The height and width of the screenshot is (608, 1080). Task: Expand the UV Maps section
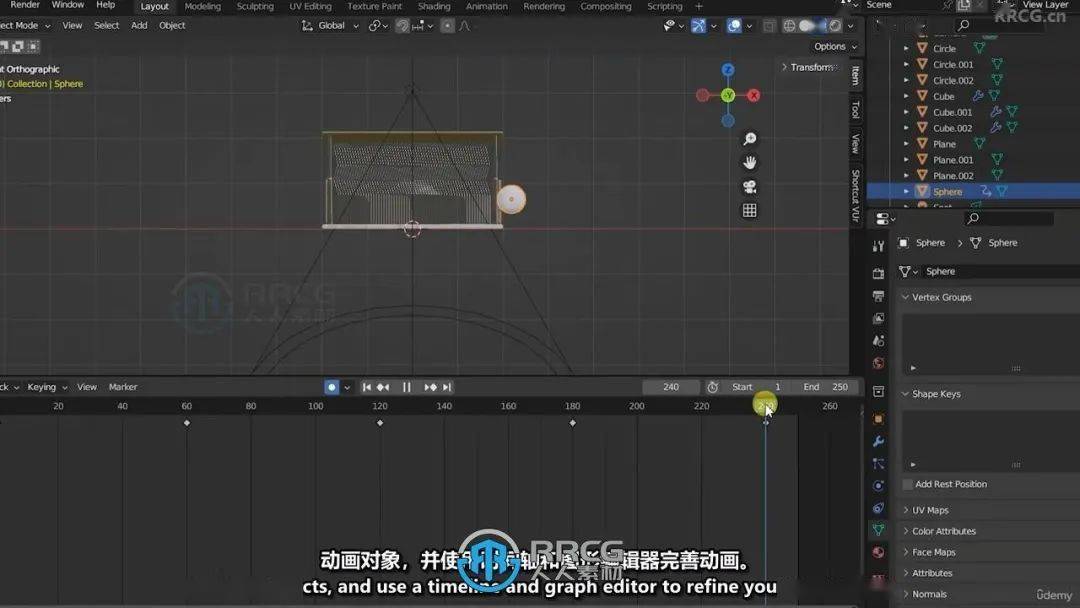(x=925, y=509)
